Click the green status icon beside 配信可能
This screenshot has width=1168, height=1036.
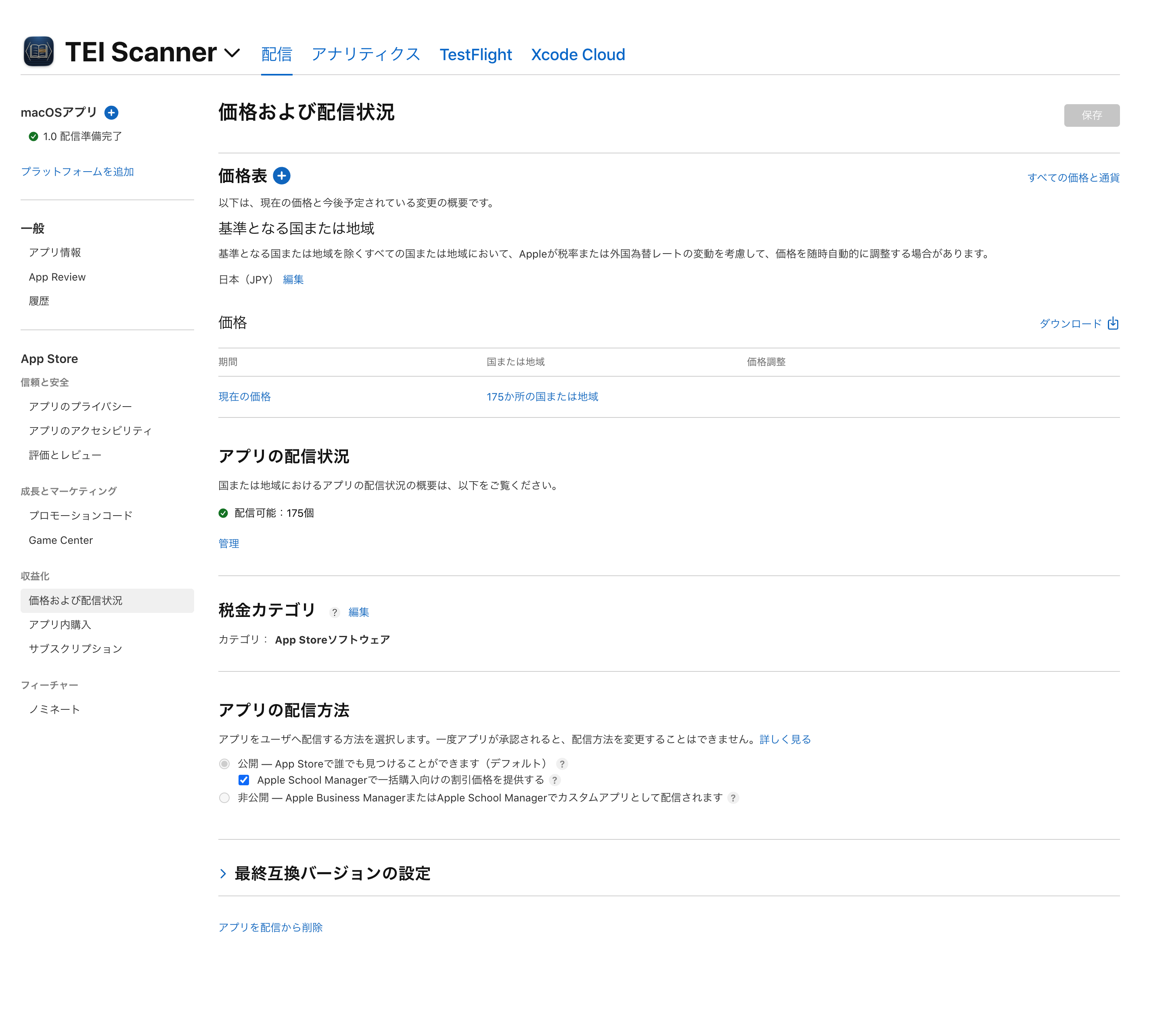(x=224, y=514)
